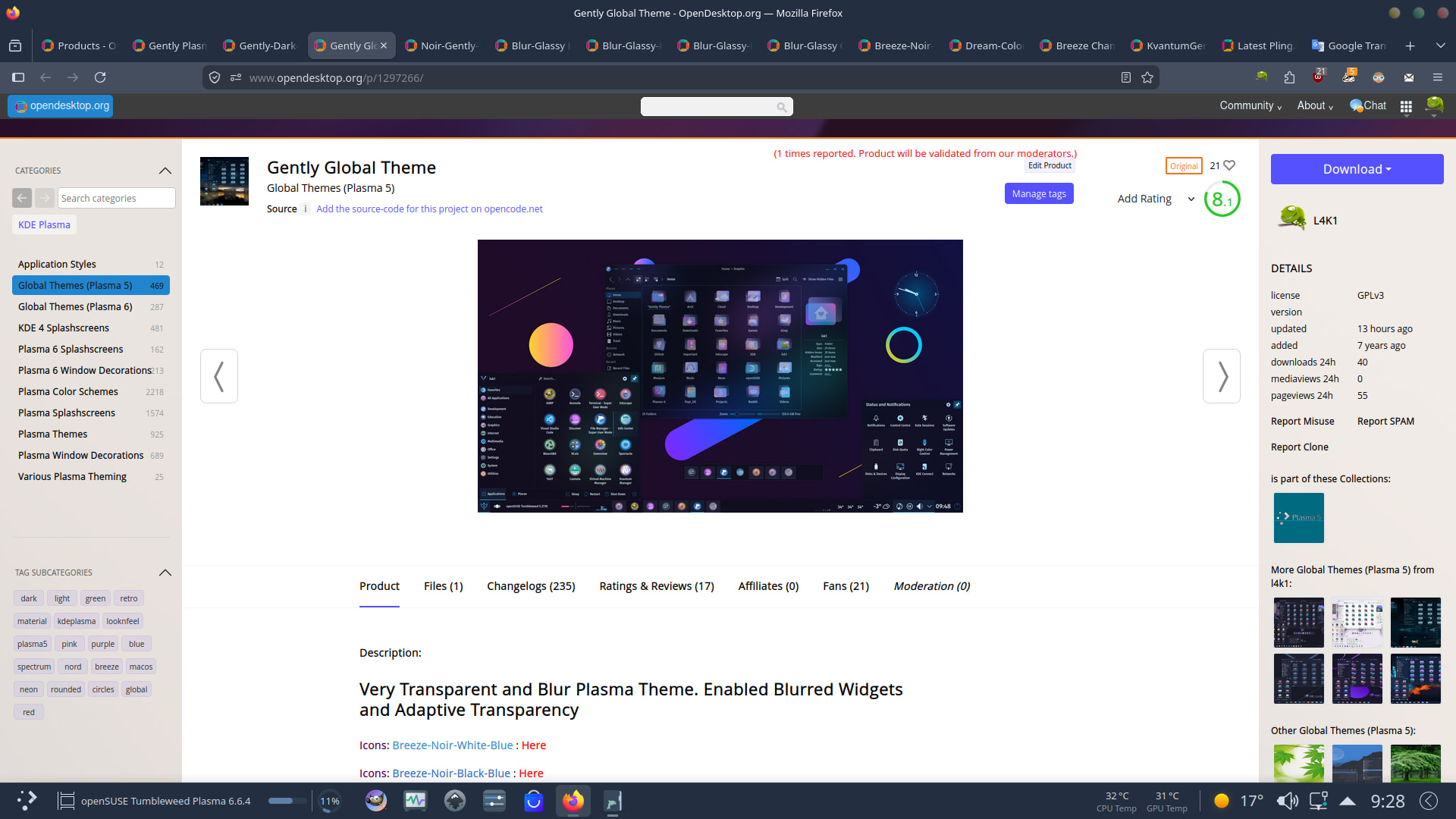The width and height of the screenshot is (1456, 819).
Task: Open the Firefox extensions puzzle icon
Action: 1289,77
